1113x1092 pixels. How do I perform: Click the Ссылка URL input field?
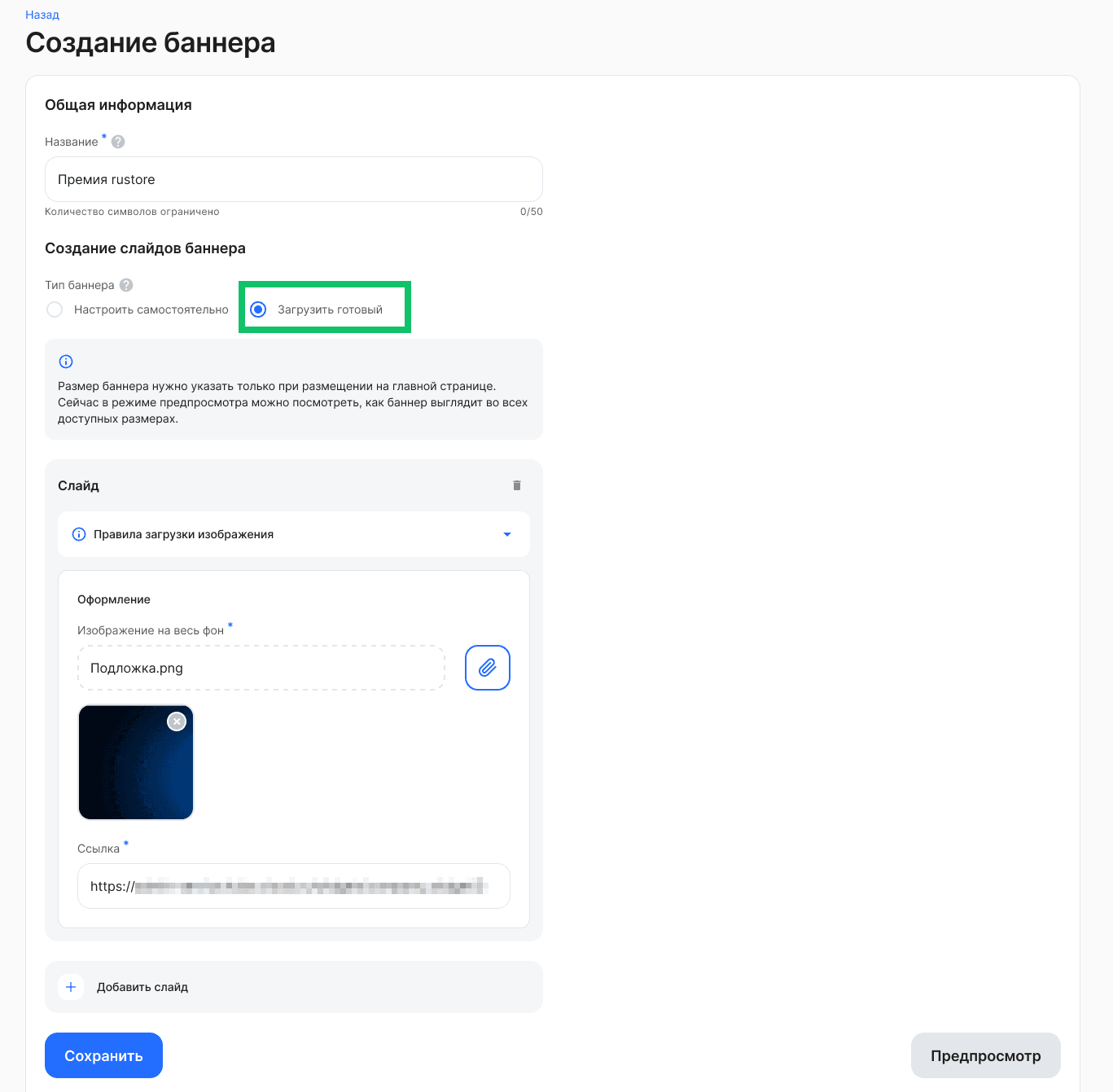pos(293,886)
